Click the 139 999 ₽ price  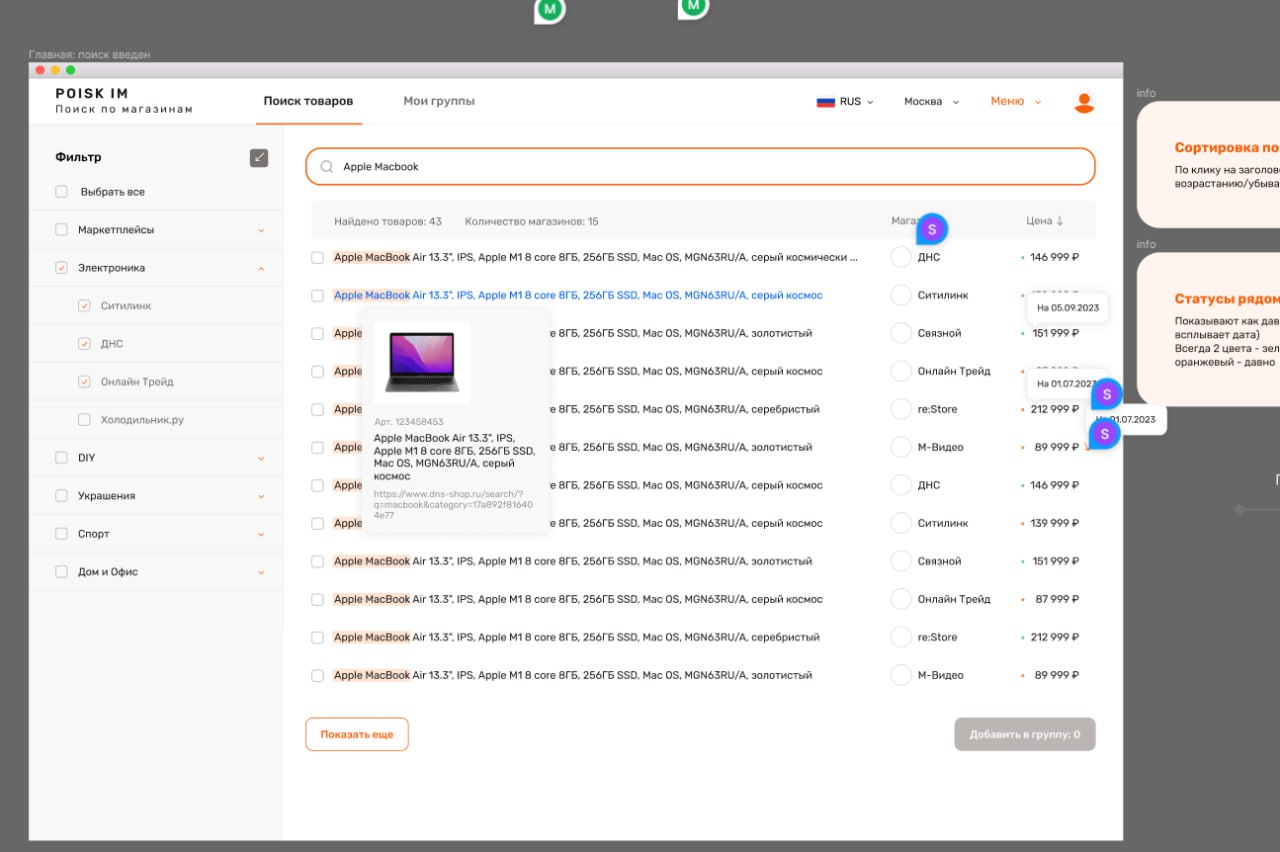coord(1057,523)
